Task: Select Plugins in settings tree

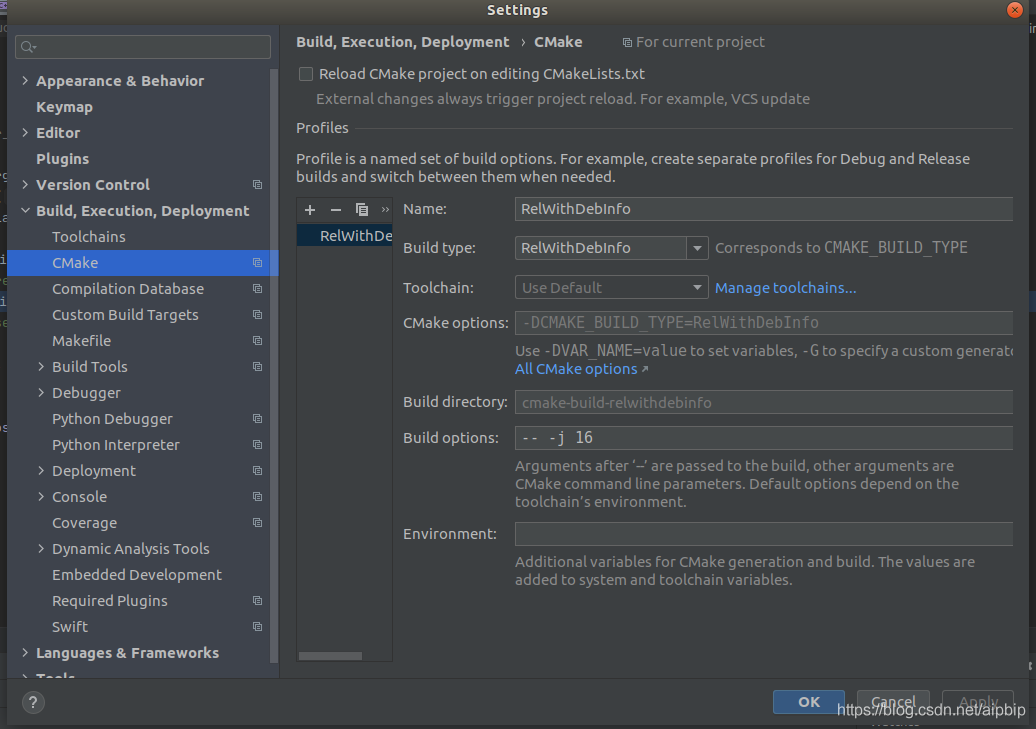Action: pos(62,159)
